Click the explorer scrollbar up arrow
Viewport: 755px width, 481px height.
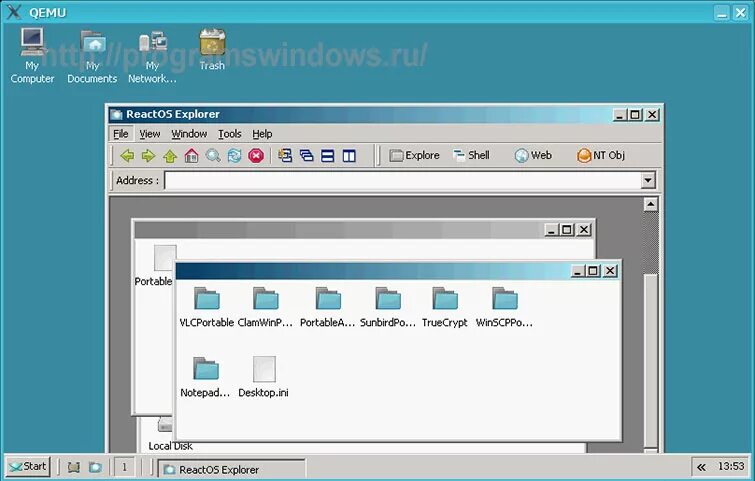tap(651, 205)
